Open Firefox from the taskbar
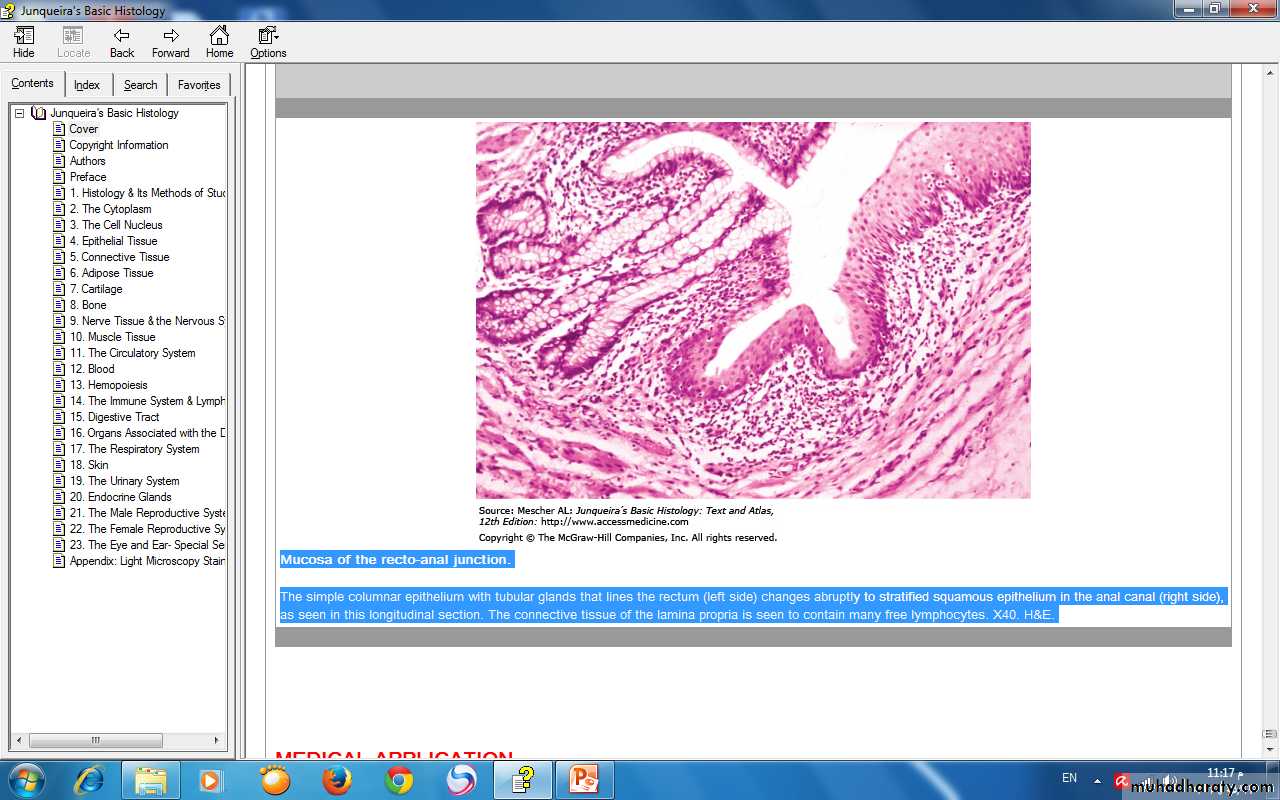Viewport: 1280px width, 800px height. [337, 780]
